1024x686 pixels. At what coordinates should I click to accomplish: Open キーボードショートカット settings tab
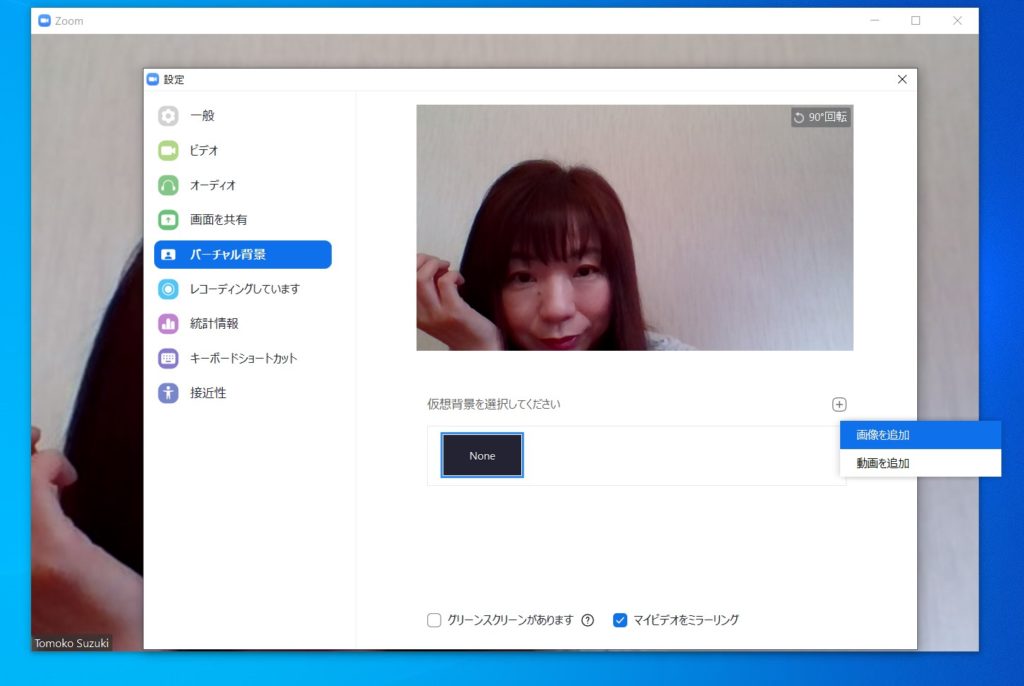[x=243, y=358]
